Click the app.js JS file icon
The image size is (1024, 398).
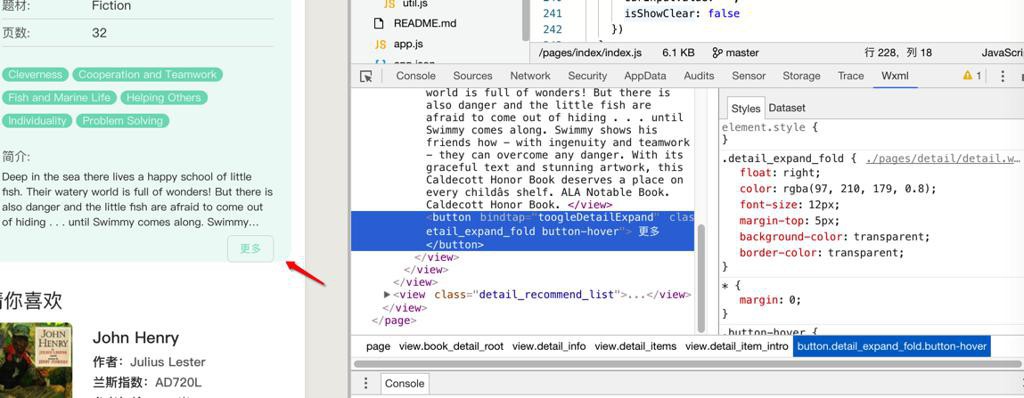[380, 44]
